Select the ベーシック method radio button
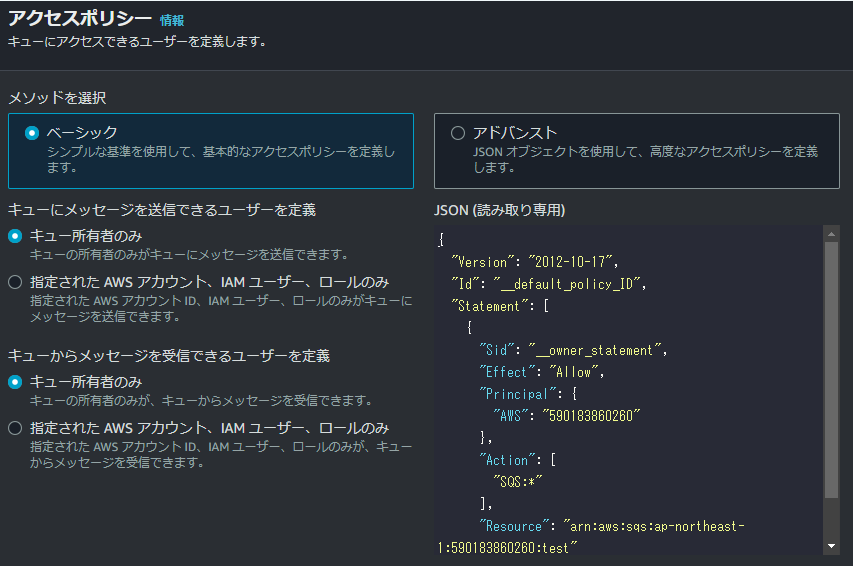This screenshot has width=853, height=566. (32, 132)
